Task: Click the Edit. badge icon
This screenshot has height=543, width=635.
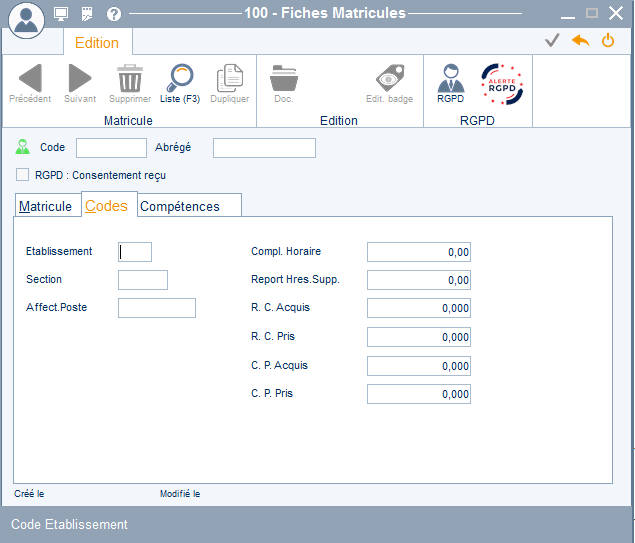Action: pos(390,83)
